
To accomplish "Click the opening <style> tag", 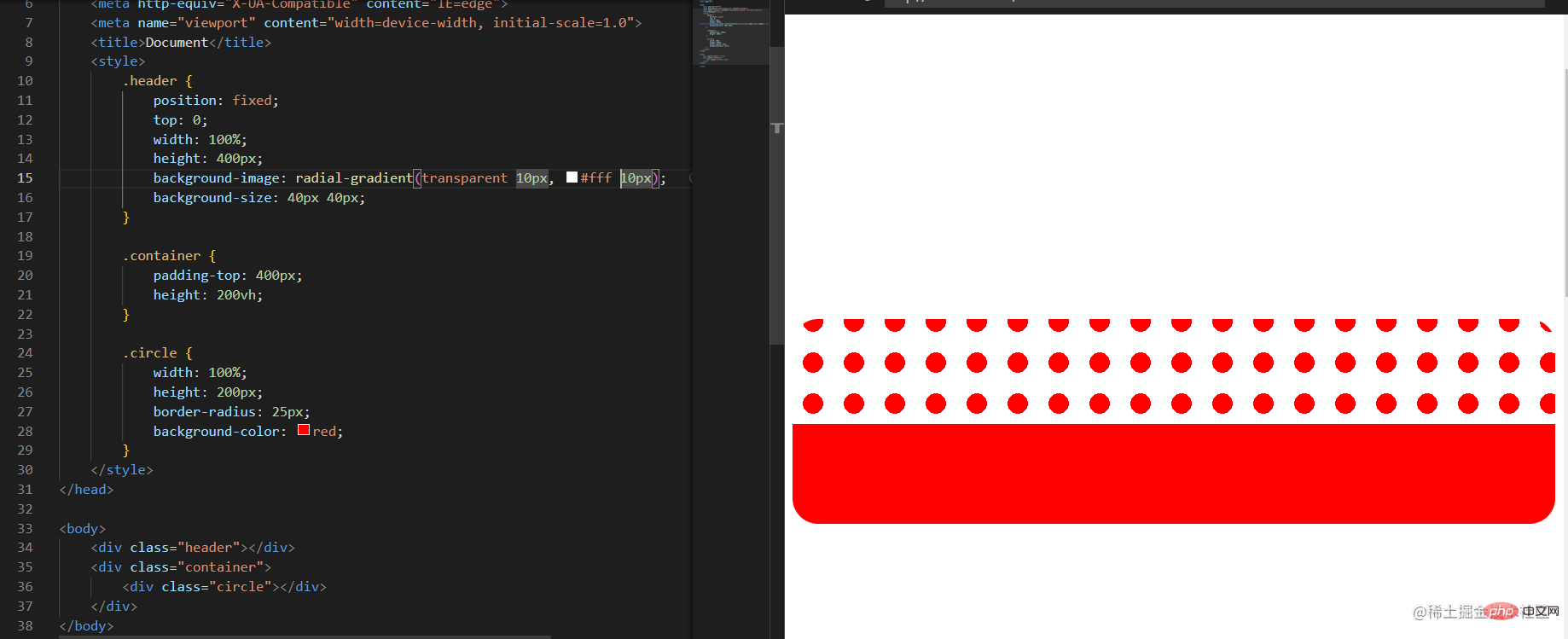I will tap(118, 61).
